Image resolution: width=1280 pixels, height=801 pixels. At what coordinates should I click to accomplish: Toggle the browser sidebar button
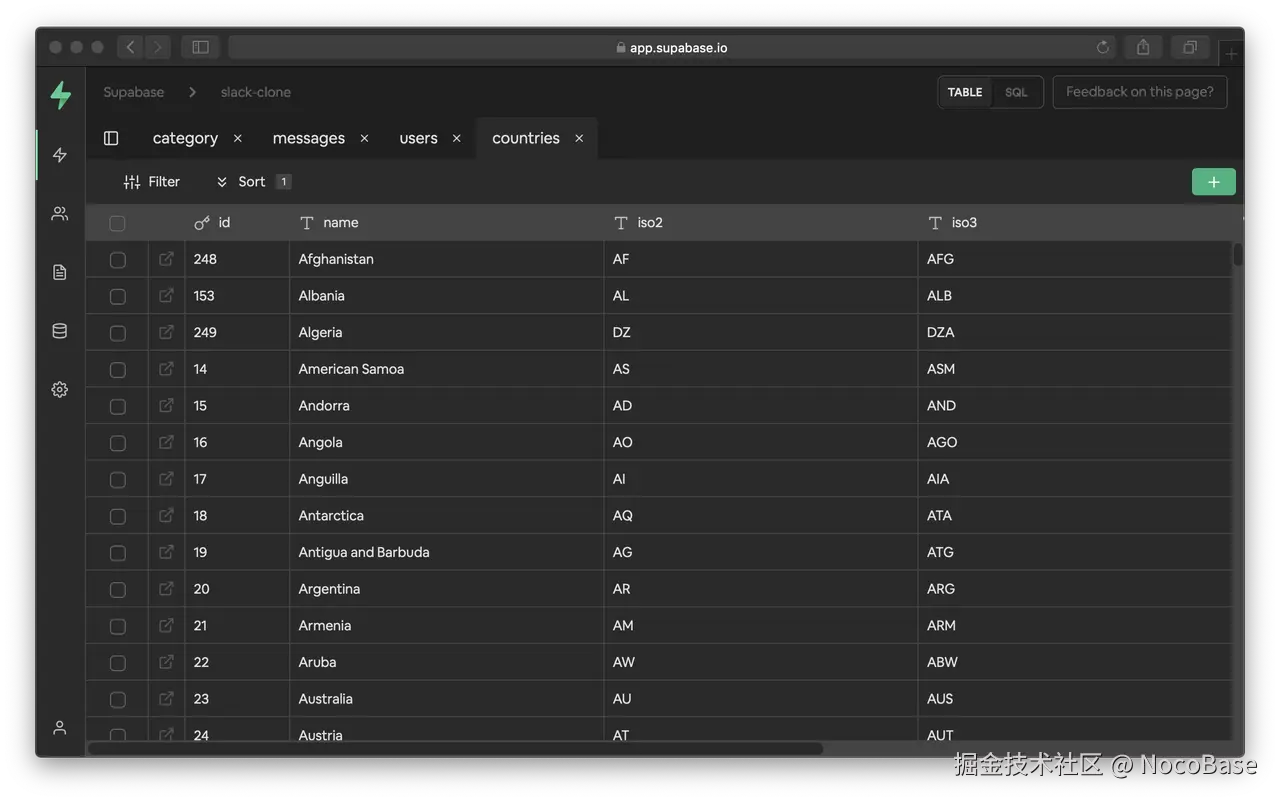(x=200, y=47)
